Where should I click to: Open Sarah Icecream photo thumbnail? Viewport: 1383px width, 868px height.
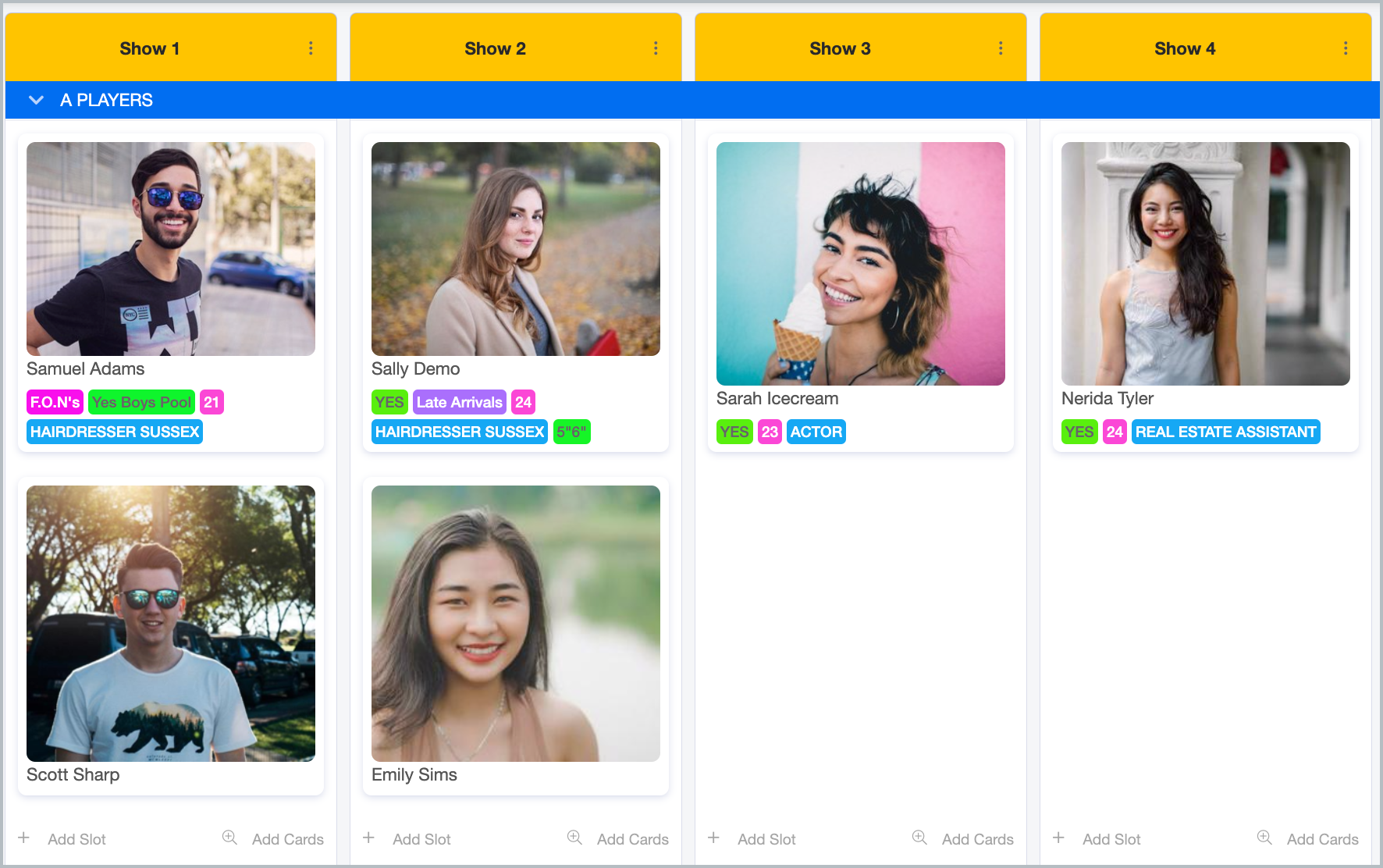pos(861,264)
